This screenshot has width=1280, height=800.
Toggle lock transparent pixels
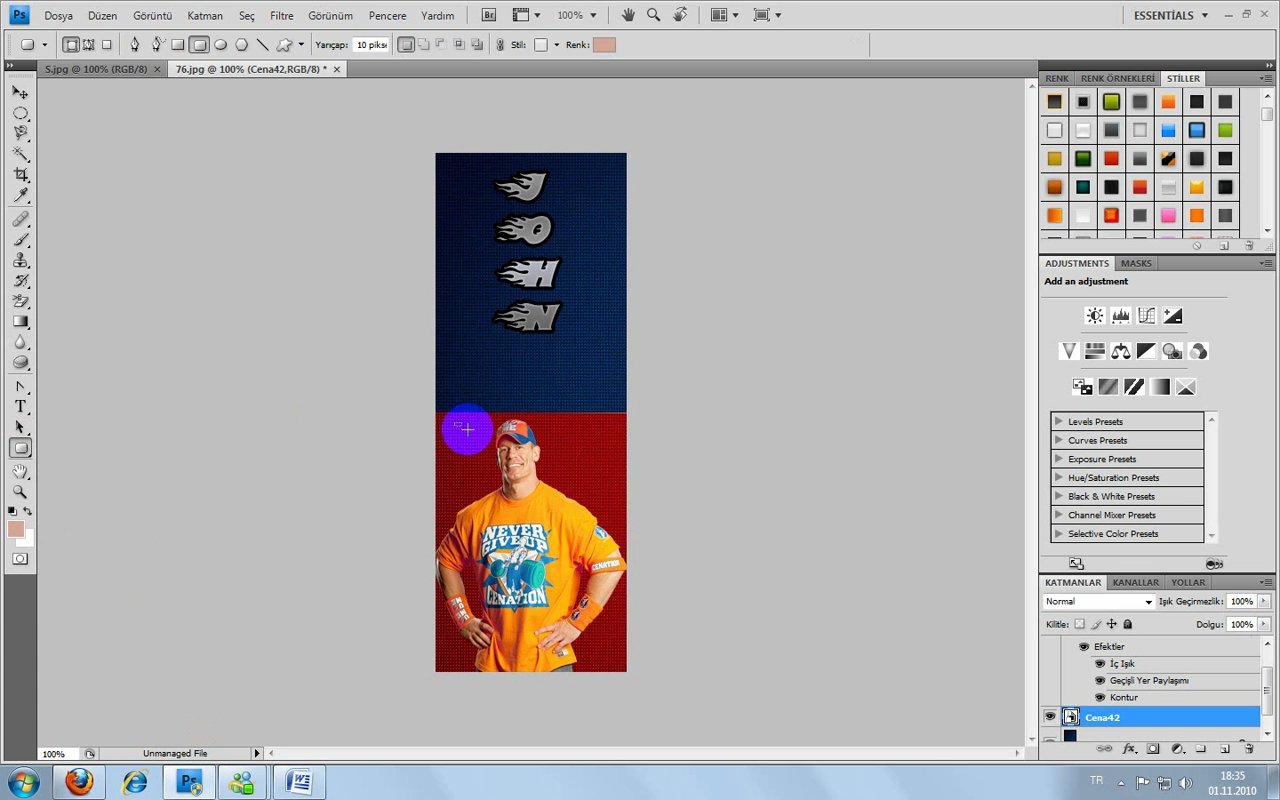[1079, 624]
